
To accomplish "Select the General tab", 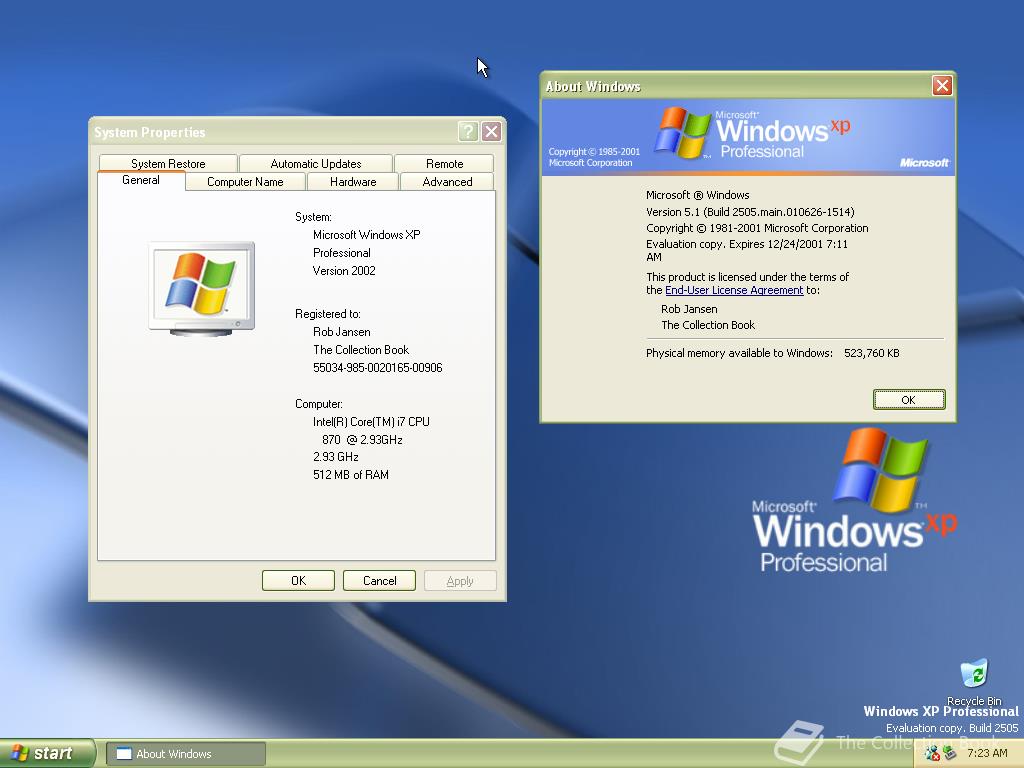I will click(141, 180).
